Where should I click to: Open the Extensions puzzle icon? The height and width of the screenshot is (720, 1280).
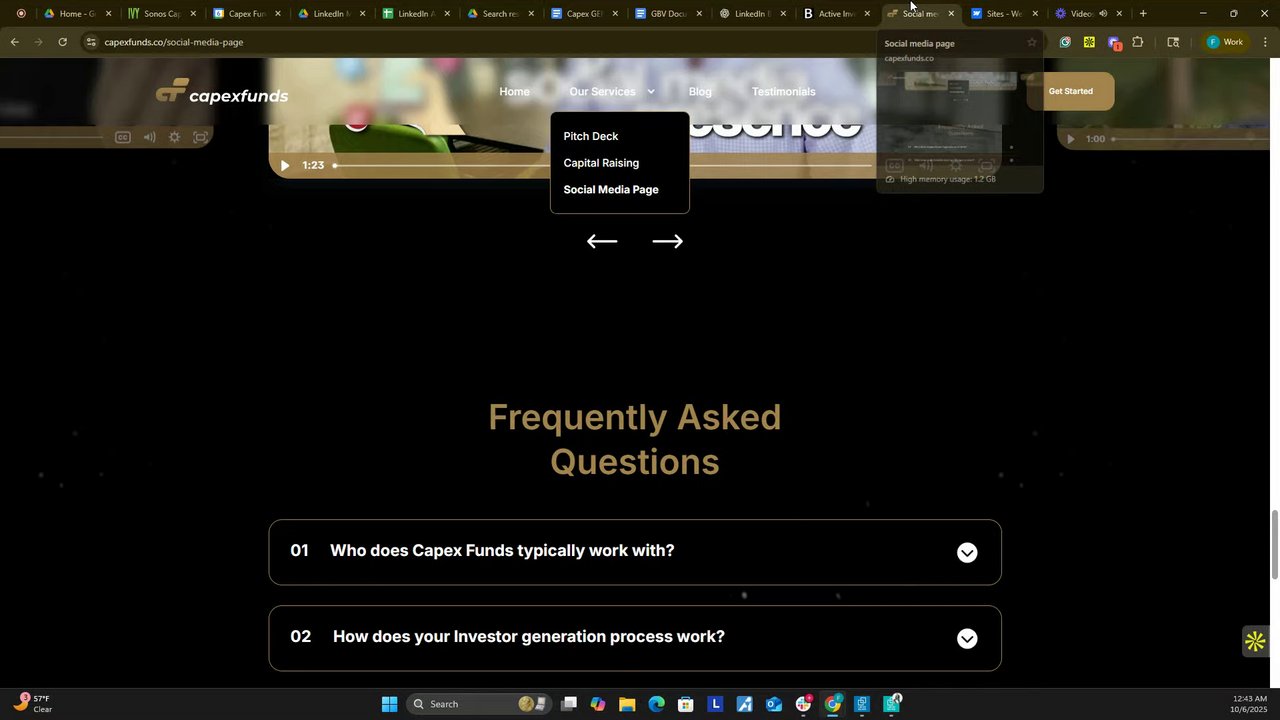click(x=1138, y=42)
